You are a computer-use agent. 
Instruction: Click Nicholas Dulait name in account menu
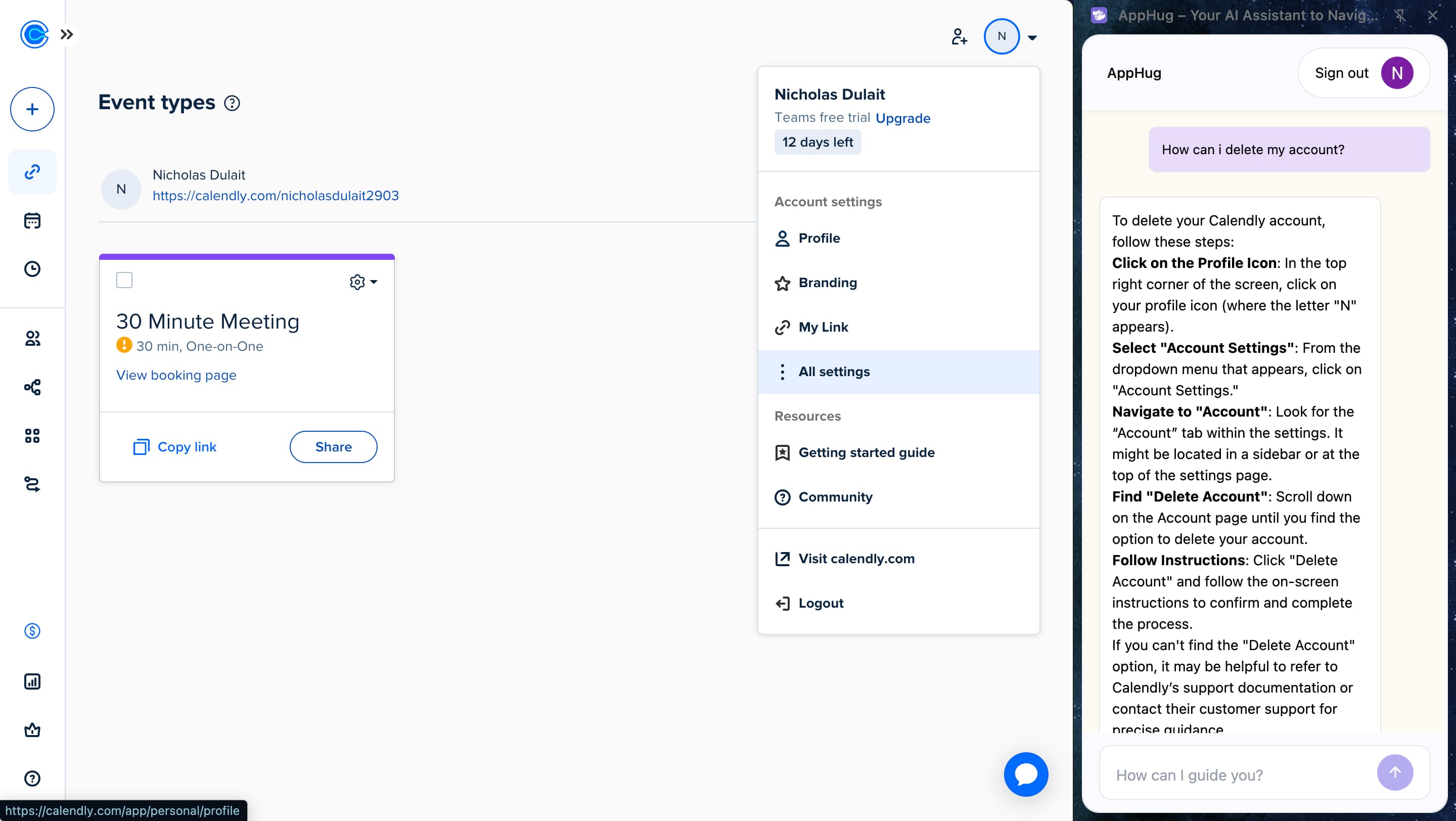click(829, 95)
